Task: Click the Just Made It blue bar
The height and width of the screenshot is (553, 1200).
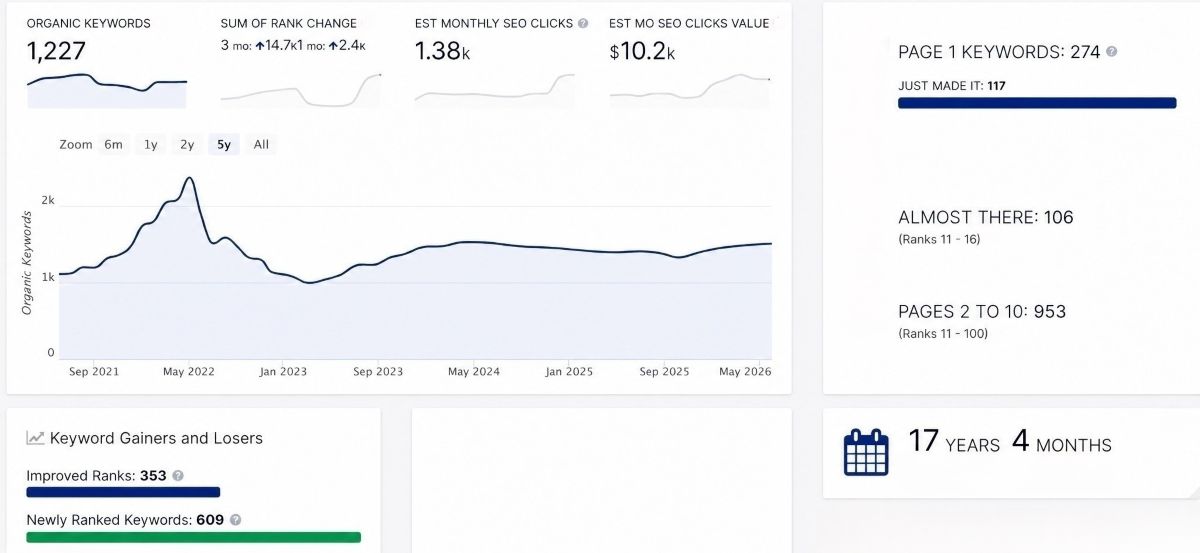Action: pyautogui.click(x=1037, y=103)
